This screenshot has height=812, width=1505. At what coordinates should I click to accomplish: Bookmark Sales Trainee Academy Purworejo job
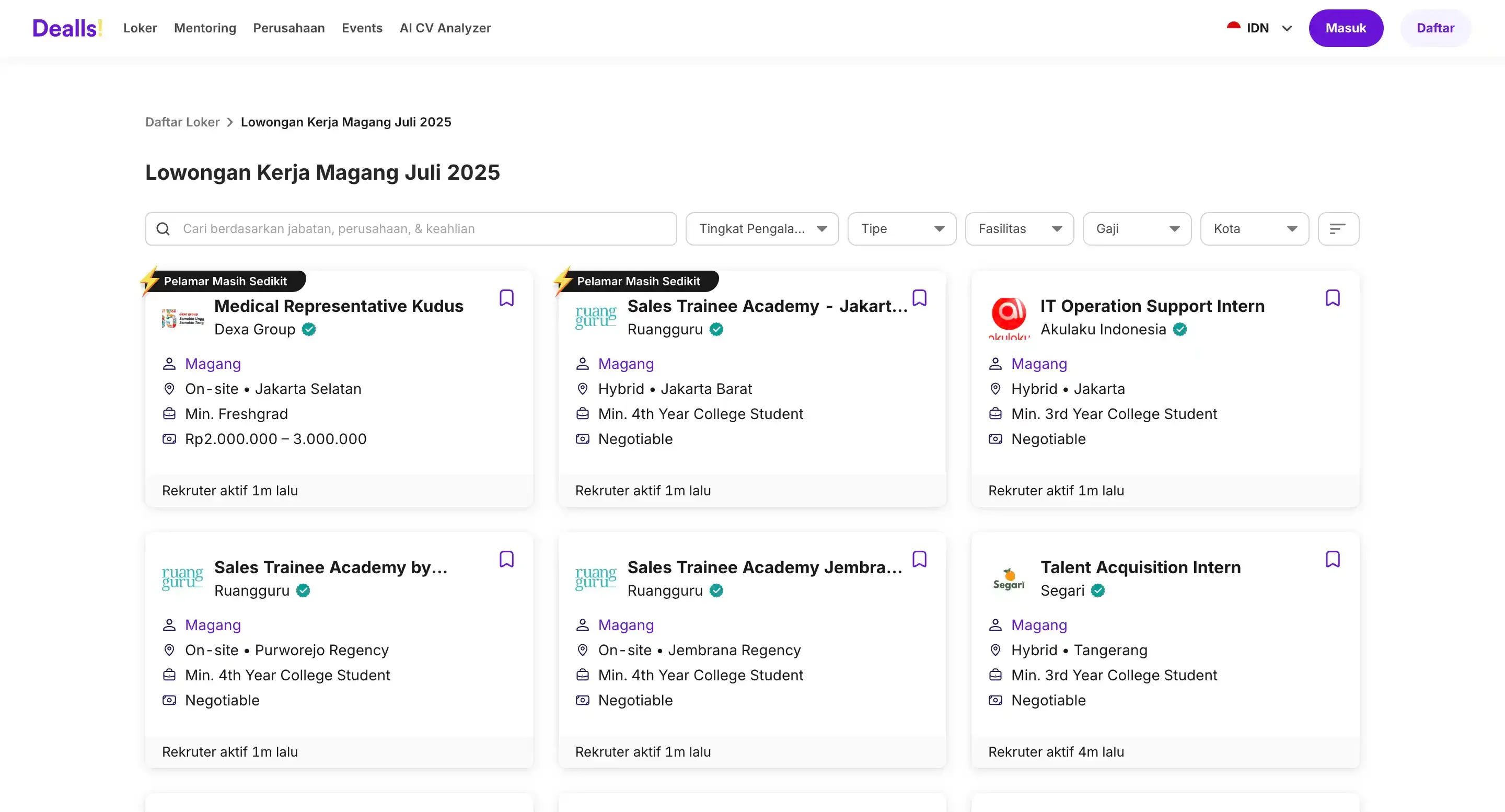click(506, 559)
